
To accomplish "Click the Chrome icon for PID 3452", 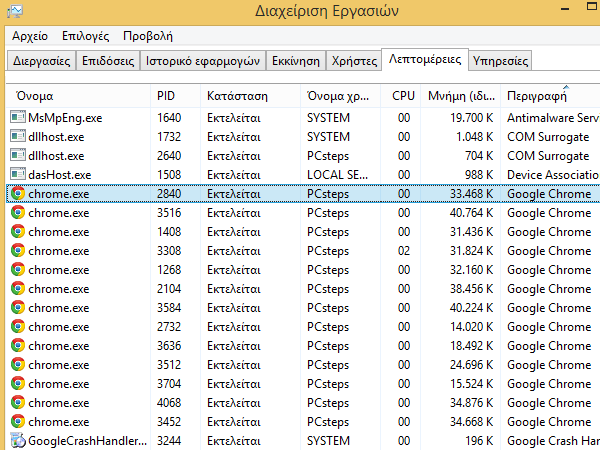I will click(18, 421).
